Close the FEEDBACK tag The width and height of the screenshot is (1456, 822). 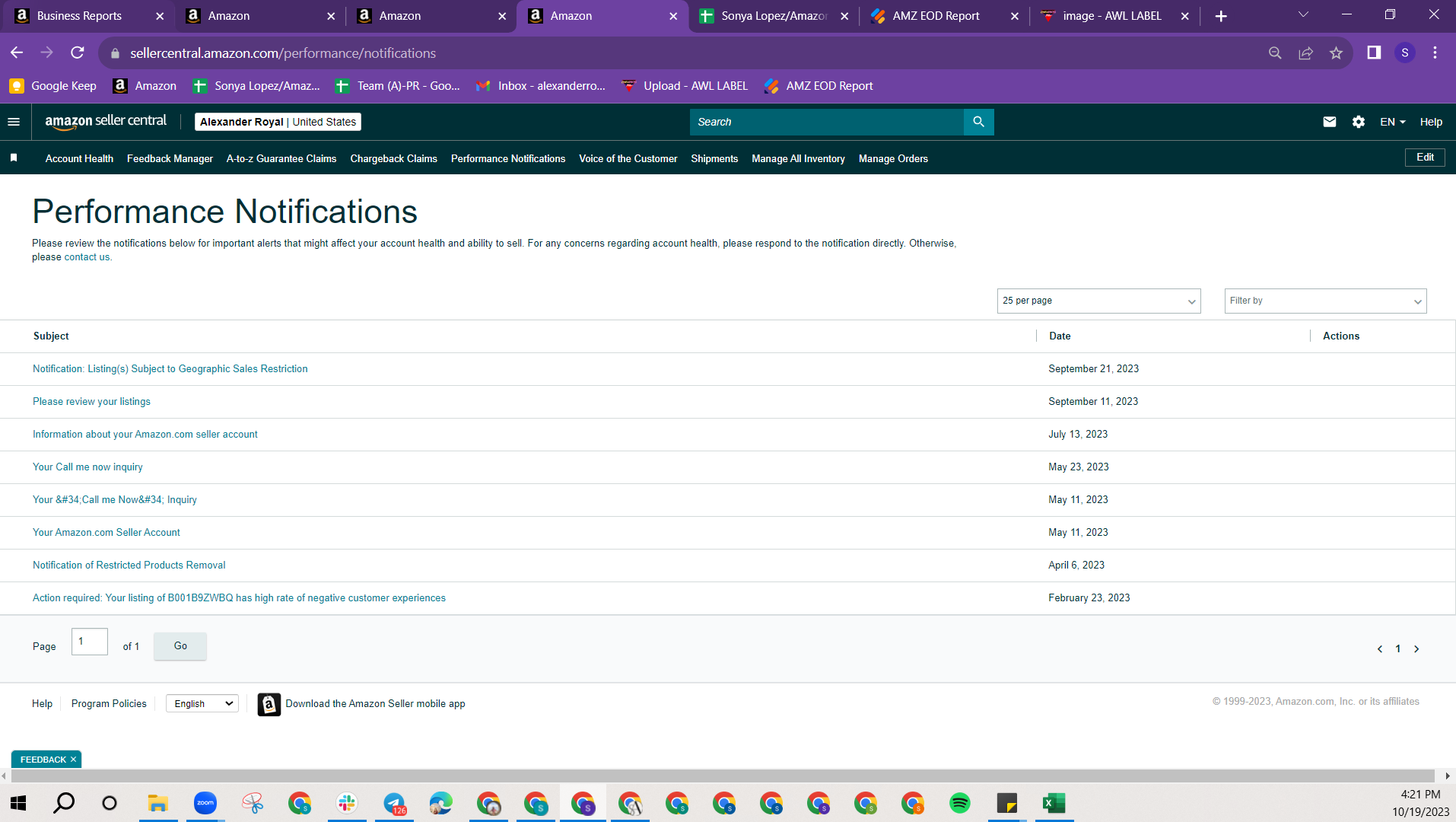point(73,760)
